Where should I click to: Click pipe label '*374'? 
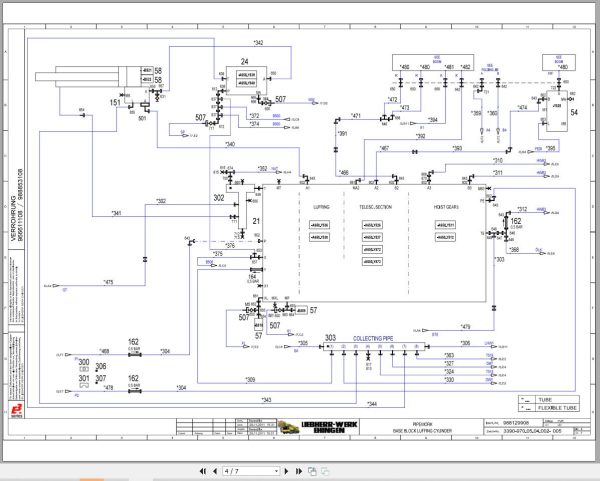tap(254, 124)
